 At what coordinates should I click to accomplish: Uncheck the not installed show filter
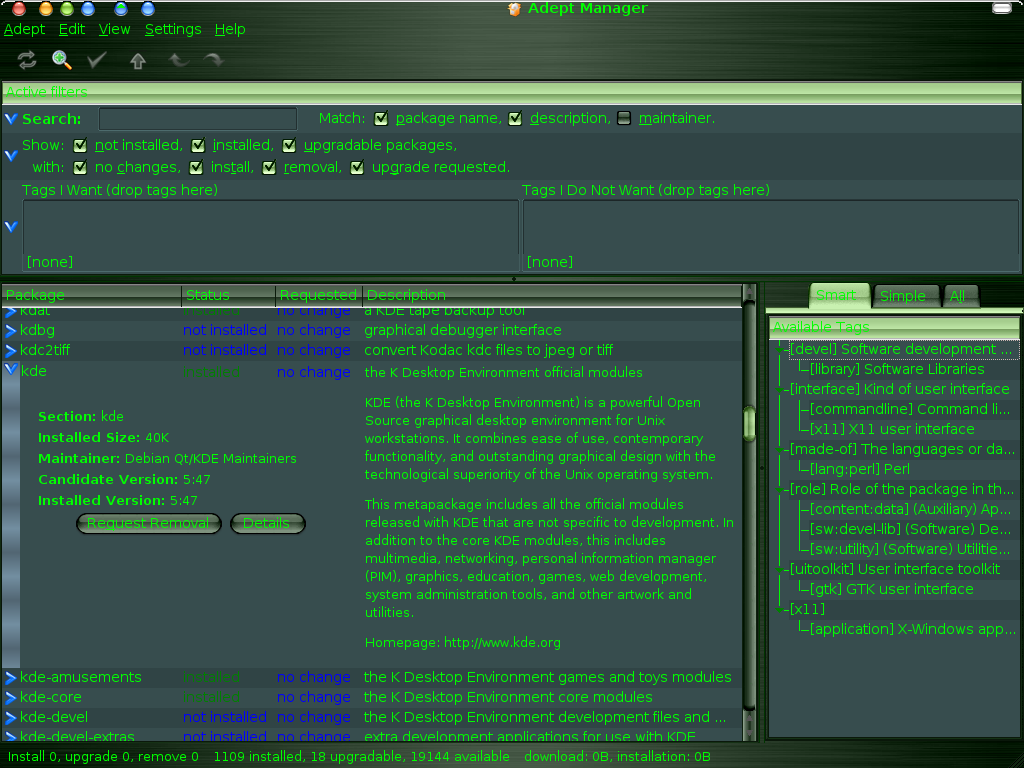click(x=80, y=146)
